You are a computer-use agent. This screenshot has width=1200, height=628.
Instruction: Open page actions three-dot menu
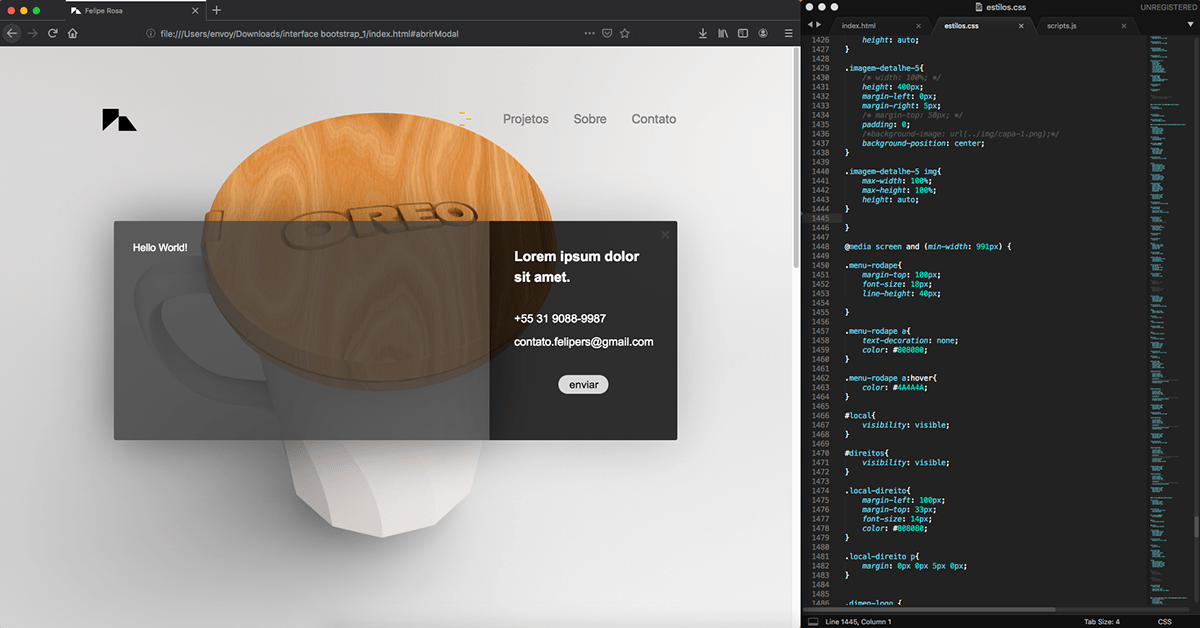point(589,33)
